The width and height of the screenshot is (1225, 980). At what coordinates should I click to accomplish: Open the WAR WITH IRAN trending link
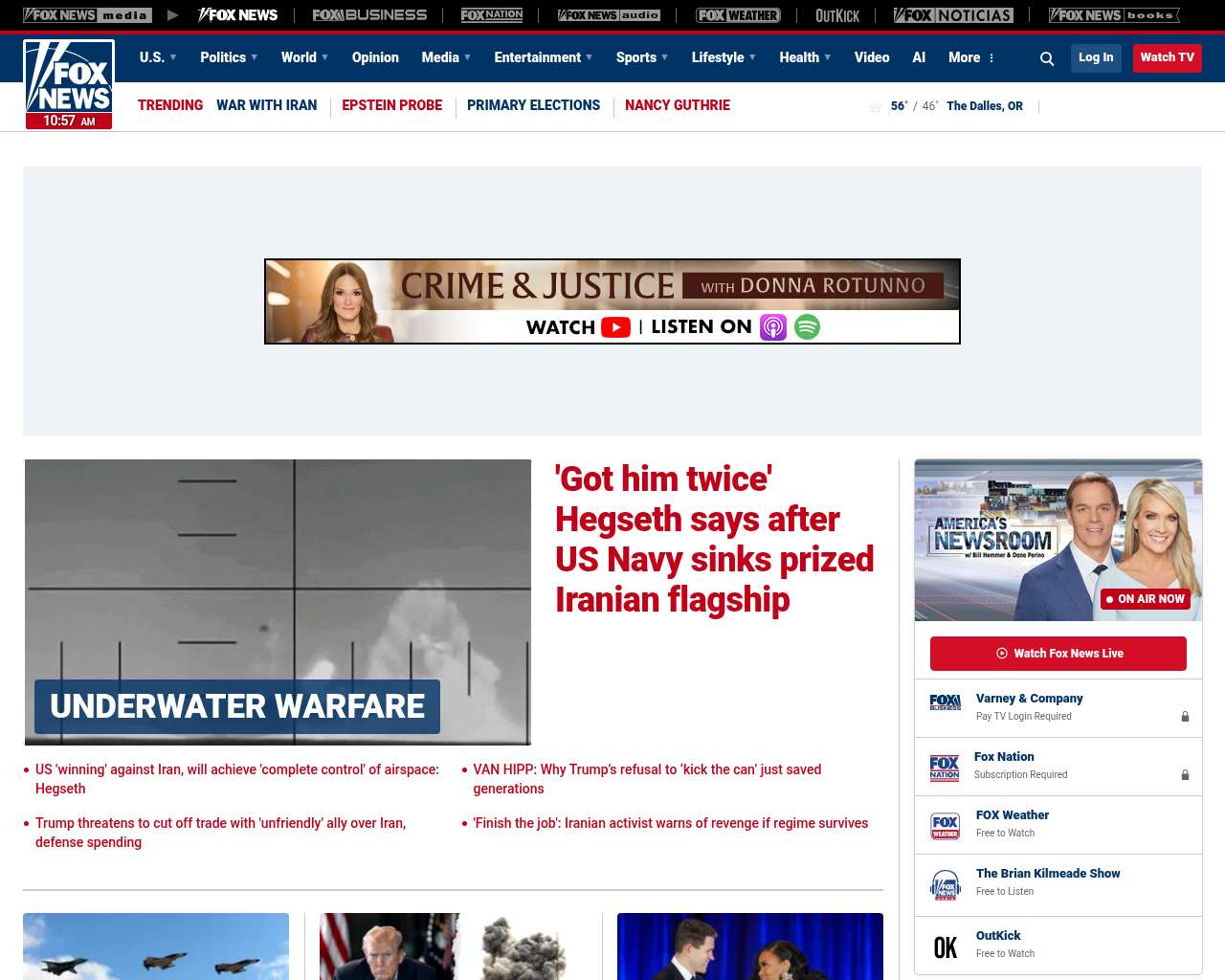click(266, 105)
